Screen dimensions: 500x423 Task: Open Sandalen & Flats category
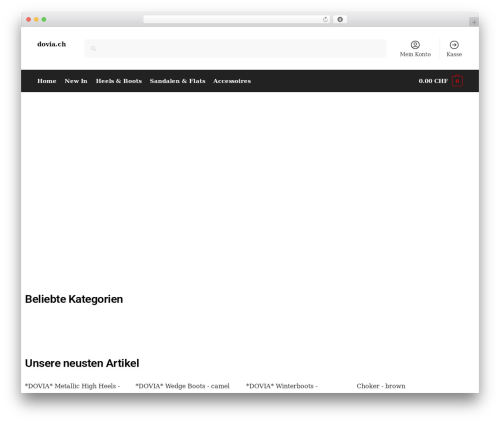(177, 81)
